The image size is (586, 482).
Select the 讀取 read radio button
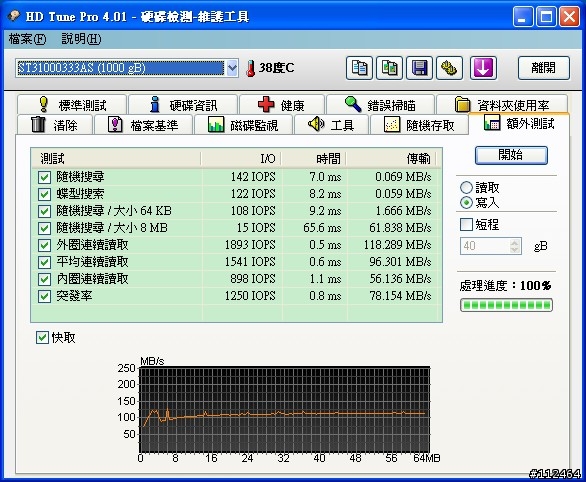point(466,188)
